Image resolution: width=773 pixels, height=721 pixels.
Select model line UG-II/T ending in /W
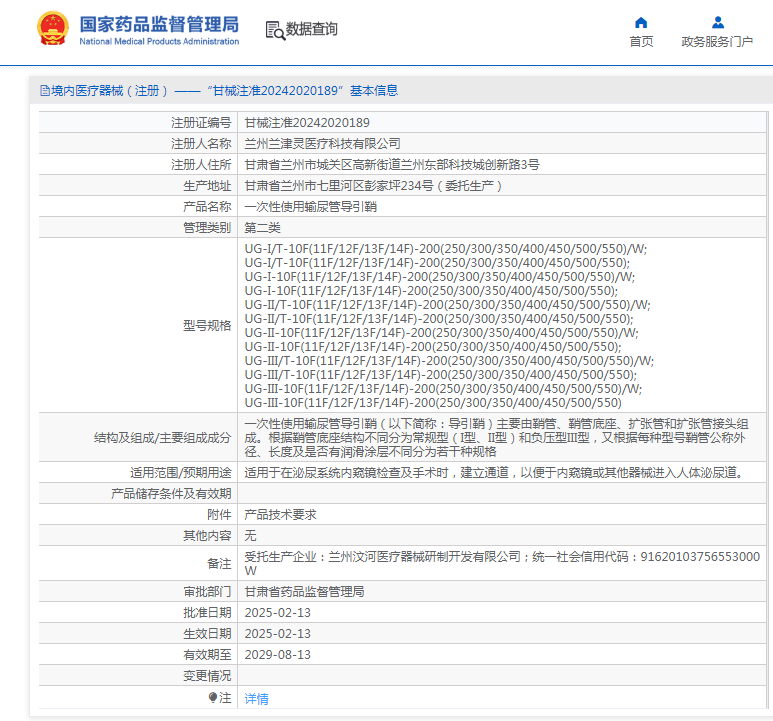click(x=448, y=305)
